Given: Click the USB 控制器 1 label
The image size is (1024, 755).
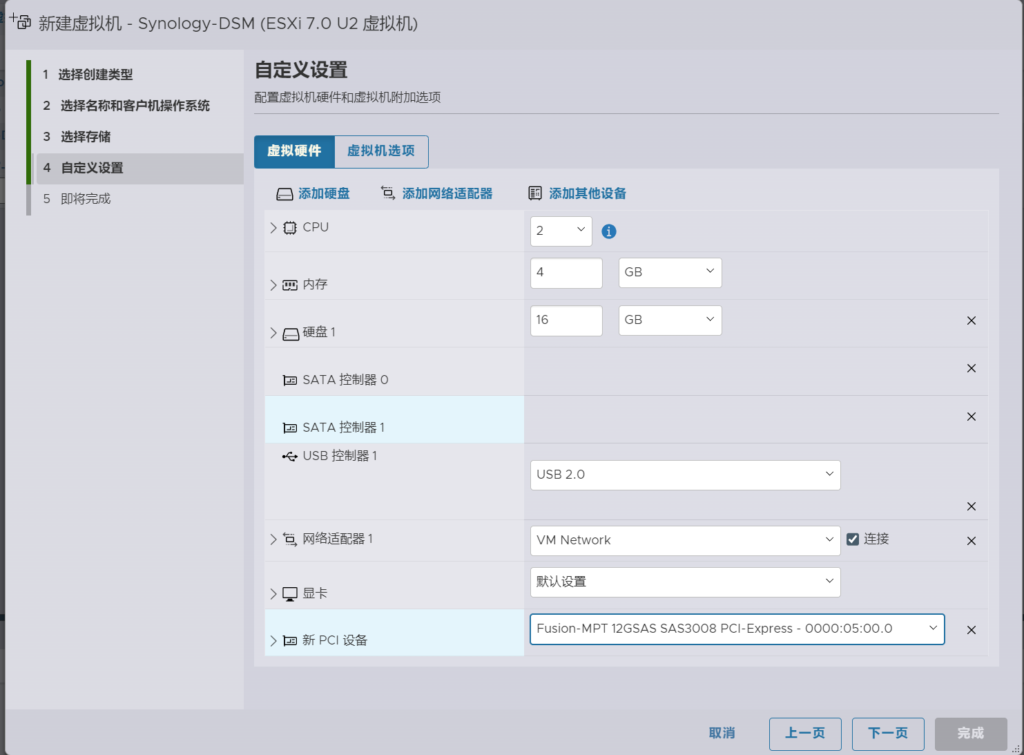Looking at the screenshot, I should pyautogui.click(x=340, y=456).
